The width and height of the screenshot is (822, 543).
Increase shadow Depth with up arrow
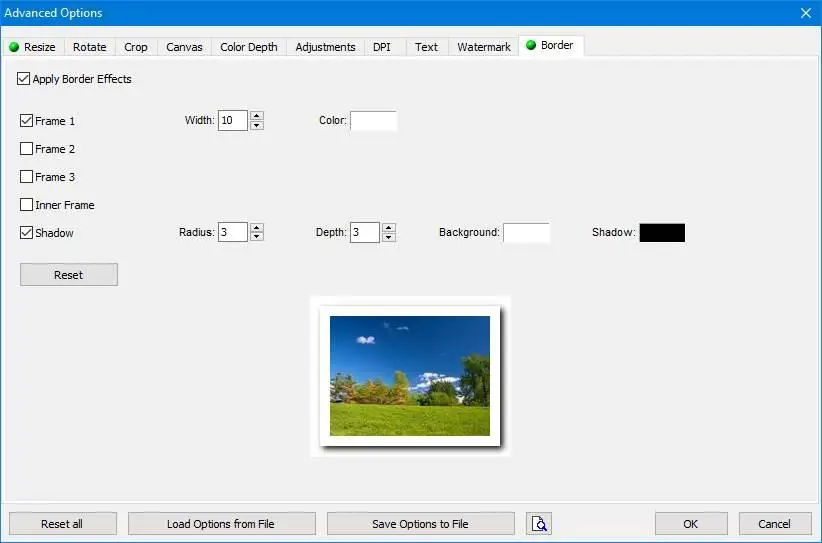388,227
